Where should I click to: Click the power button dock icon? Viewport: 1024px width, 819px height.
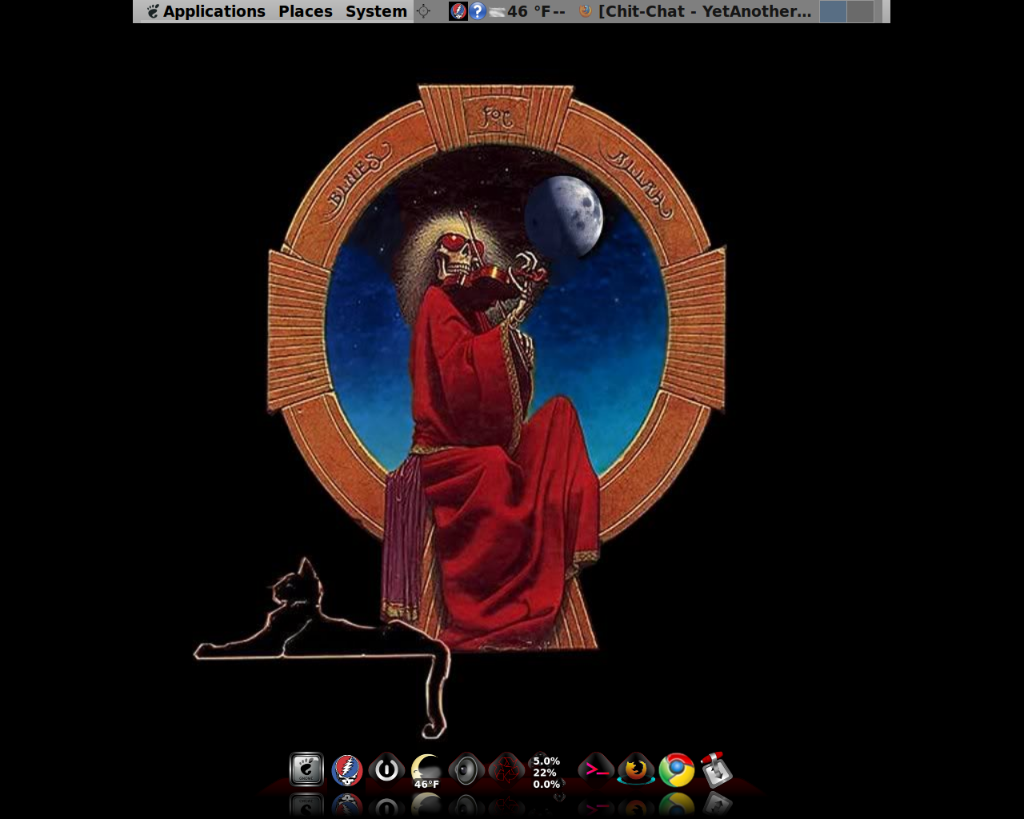386,769
